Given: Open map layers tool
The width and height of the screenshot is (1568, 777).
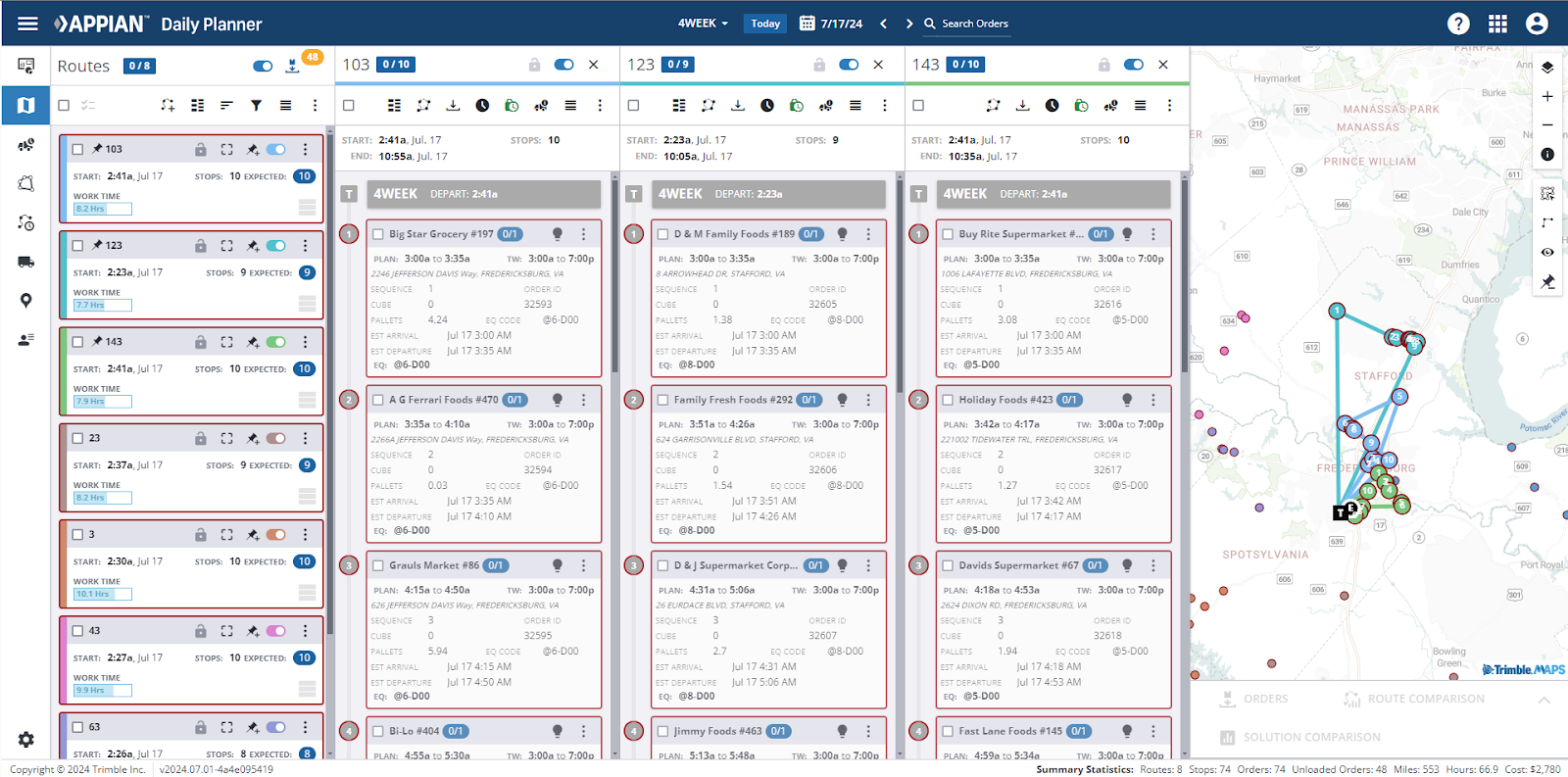Looking at the screenshot, I should pos(1547,68).
